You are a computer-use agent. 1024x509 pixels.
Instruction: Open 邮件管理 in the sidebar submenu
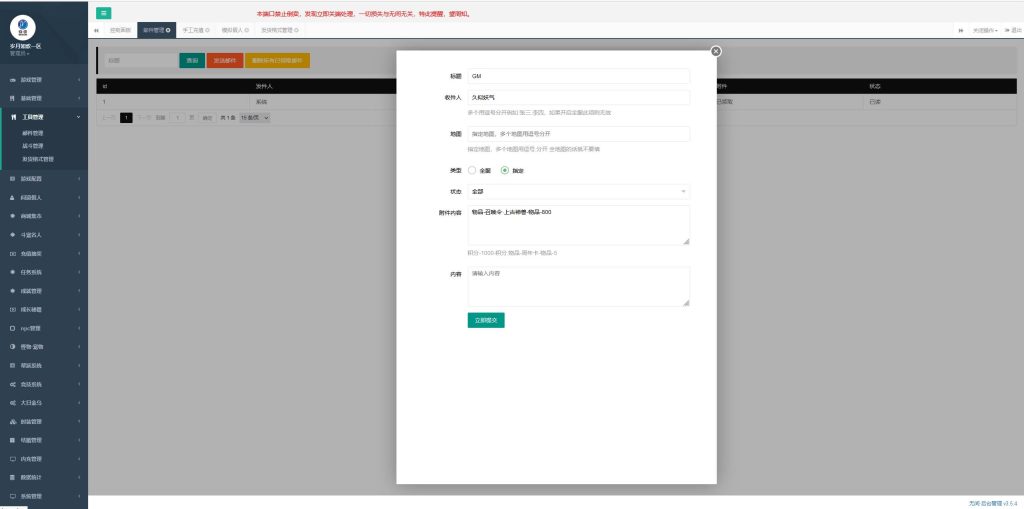point(33,132)
